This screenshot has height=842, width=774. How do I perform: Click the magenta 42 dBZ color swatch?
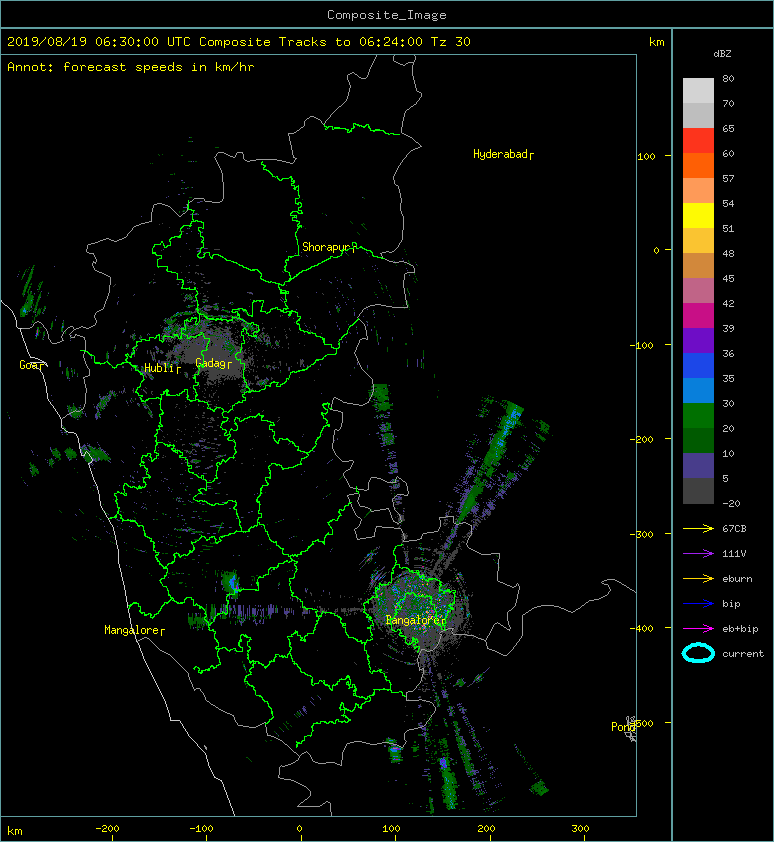pos(698,315)
